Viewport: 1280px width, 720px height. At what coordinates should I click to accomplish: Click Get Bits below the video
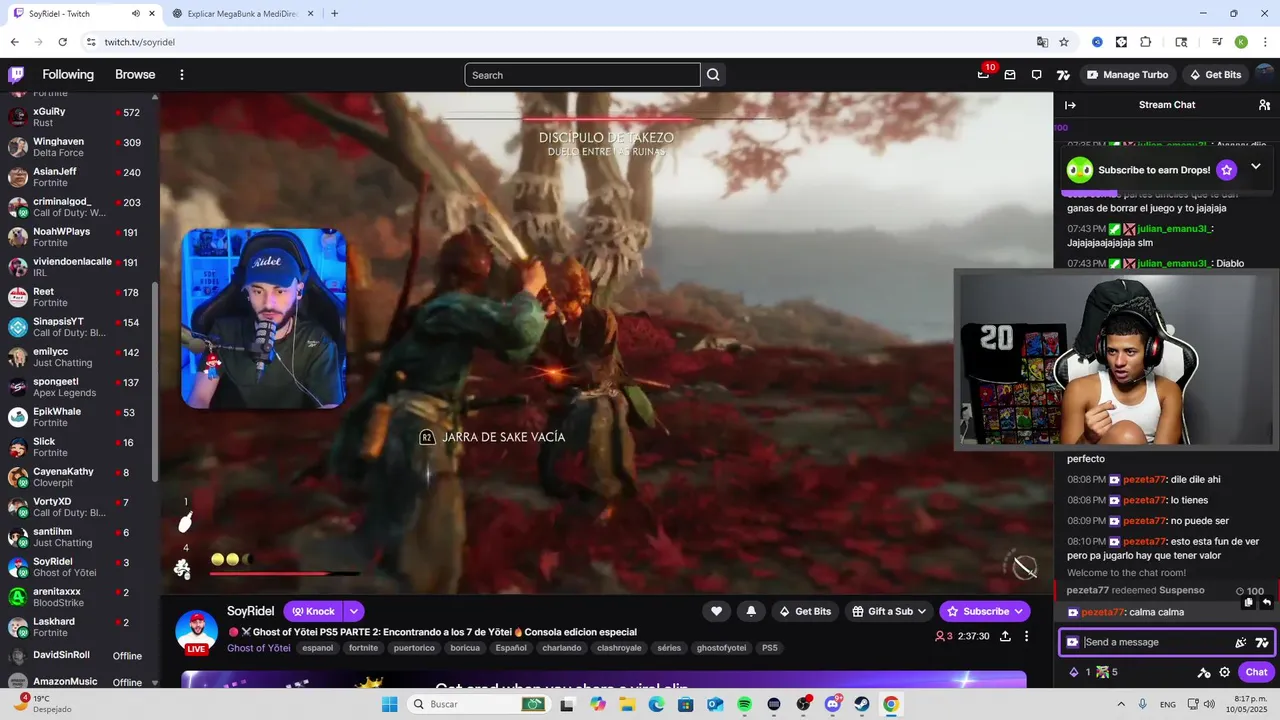(805, 611)
